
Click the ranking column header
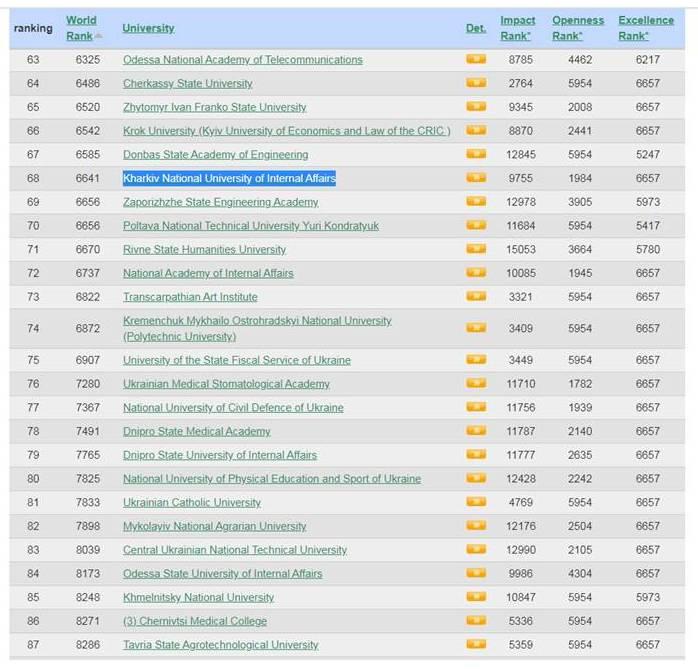click(33, 28)
